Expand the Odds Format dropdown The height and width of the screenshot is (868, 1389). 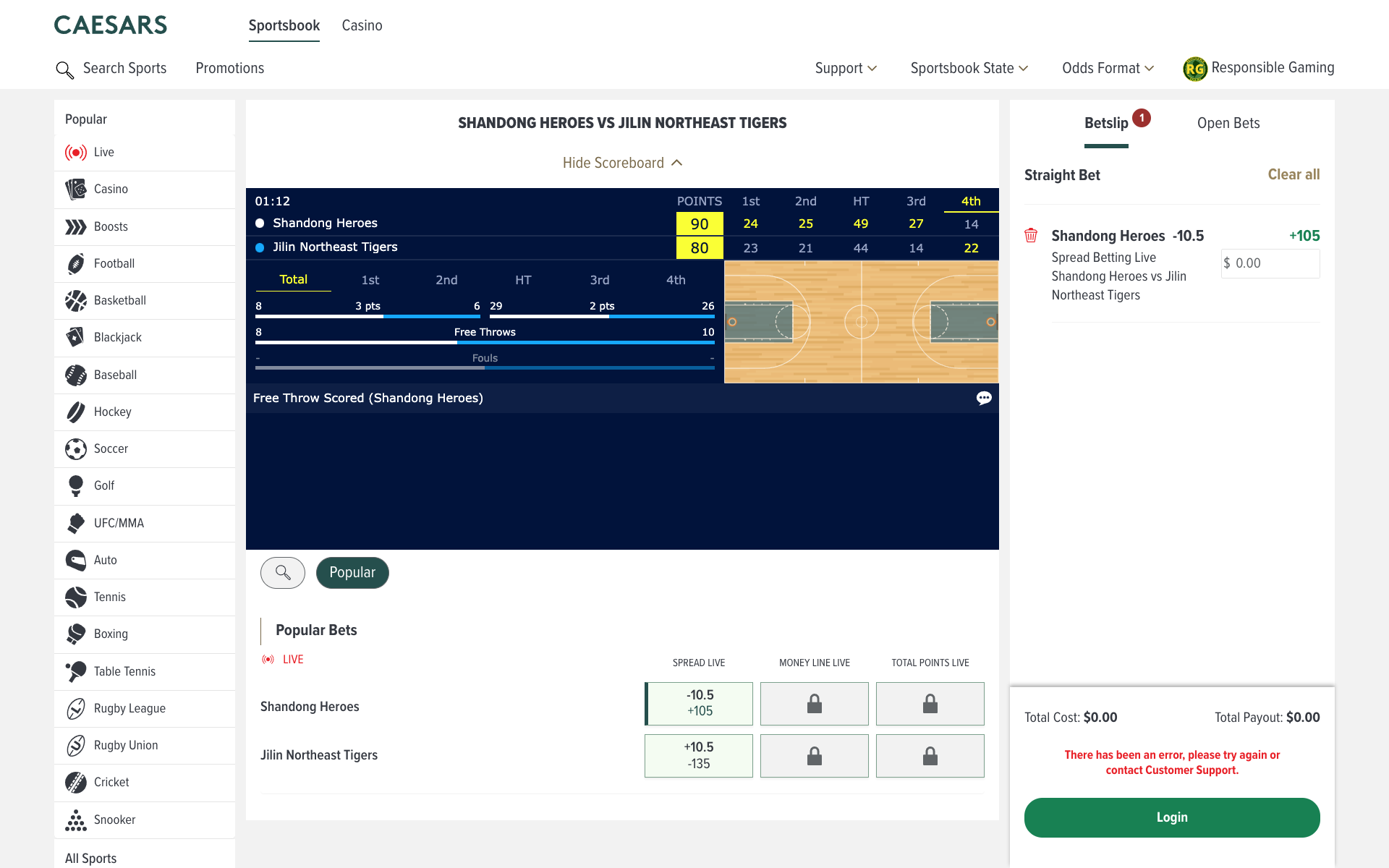(x=1107, y=68)
